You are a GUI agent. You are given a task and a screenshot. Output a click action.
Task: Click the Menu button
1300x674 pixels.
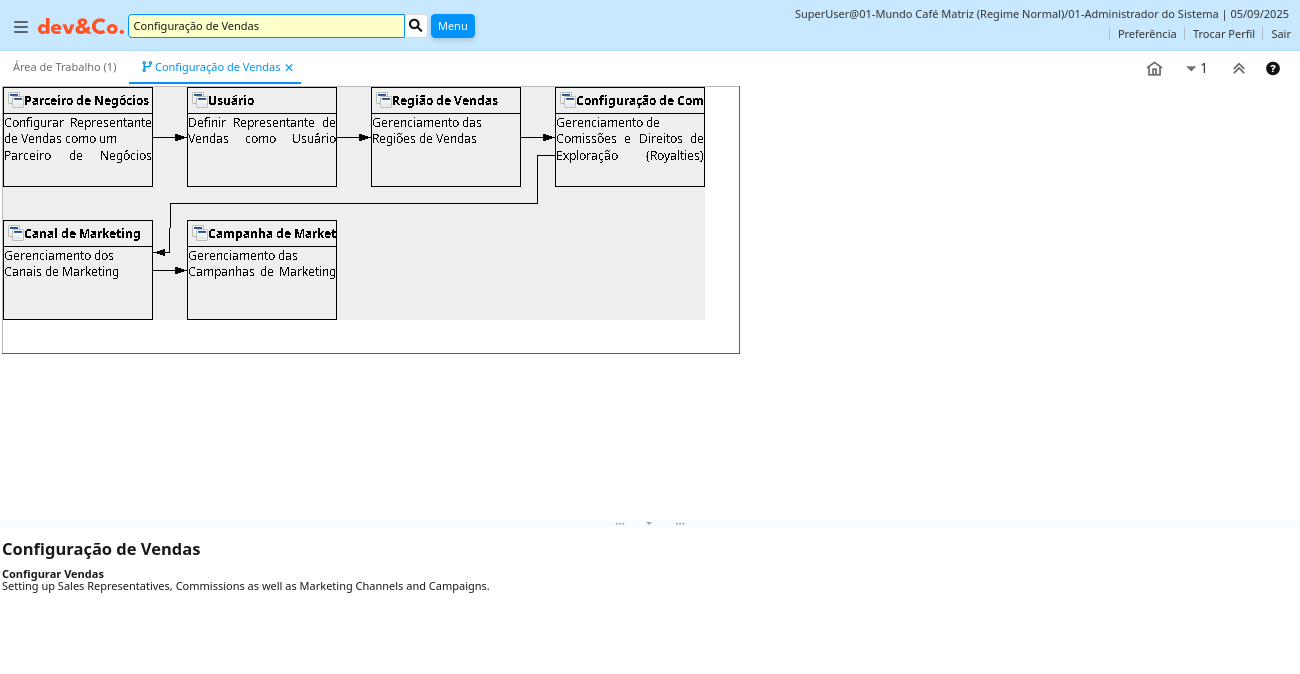(x=453, y=26)
